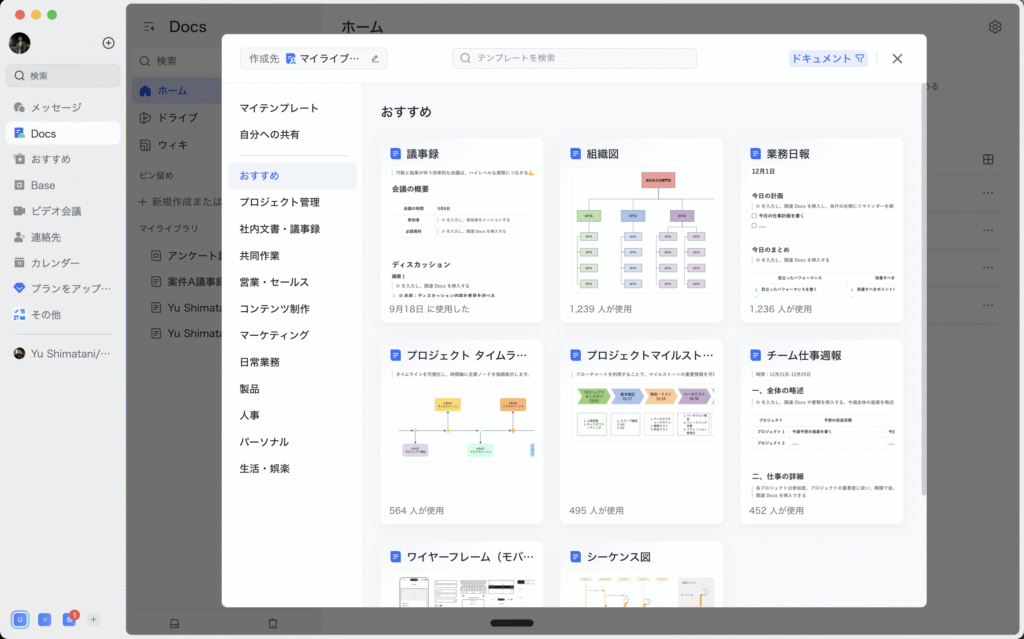Click the settings gear at top right
Viewport: 1024px width, 639px height.
tap(995, 27)
